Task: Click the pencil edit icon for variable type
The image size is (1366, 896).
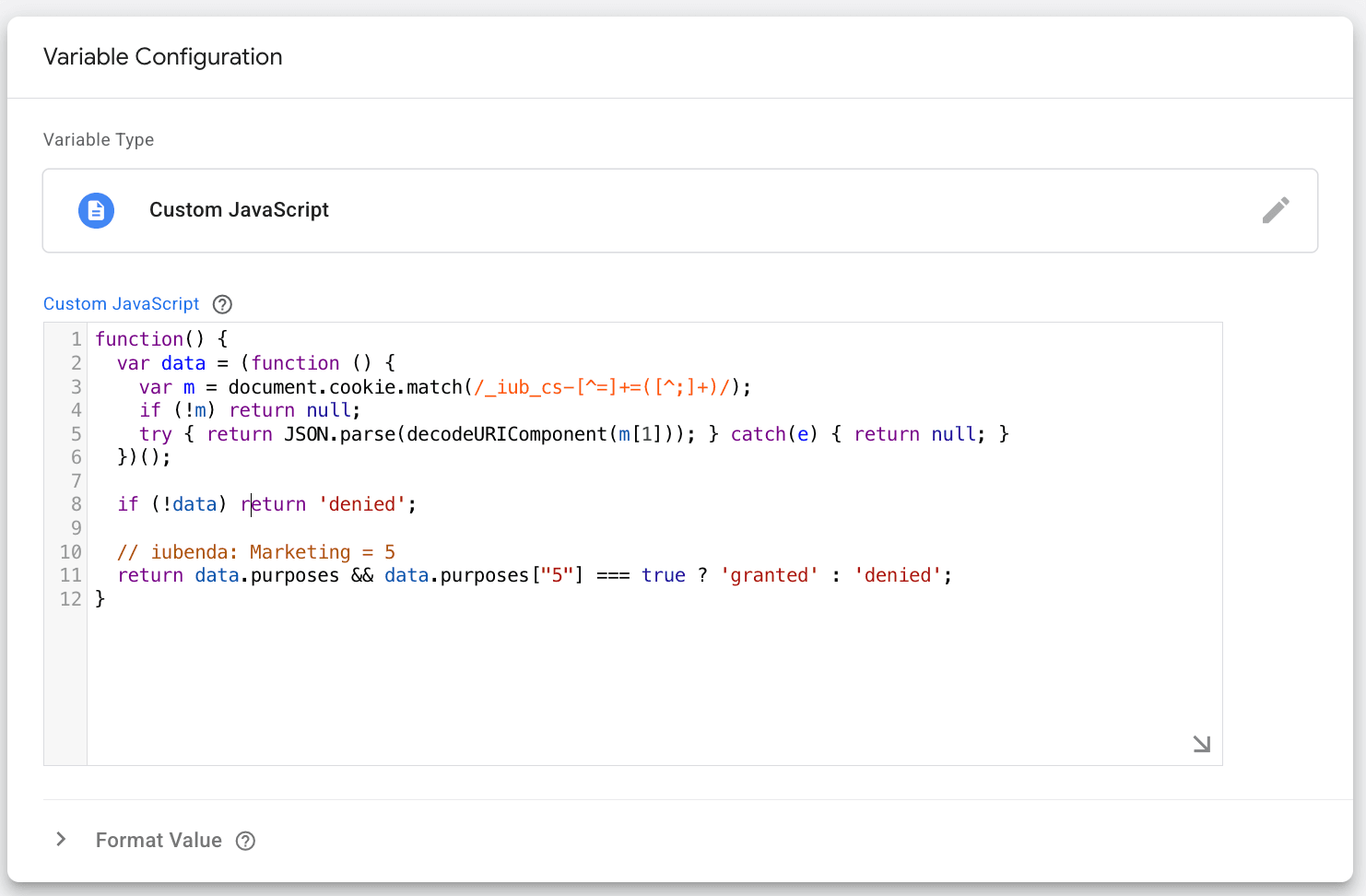Action: (x=1276, y=210)
